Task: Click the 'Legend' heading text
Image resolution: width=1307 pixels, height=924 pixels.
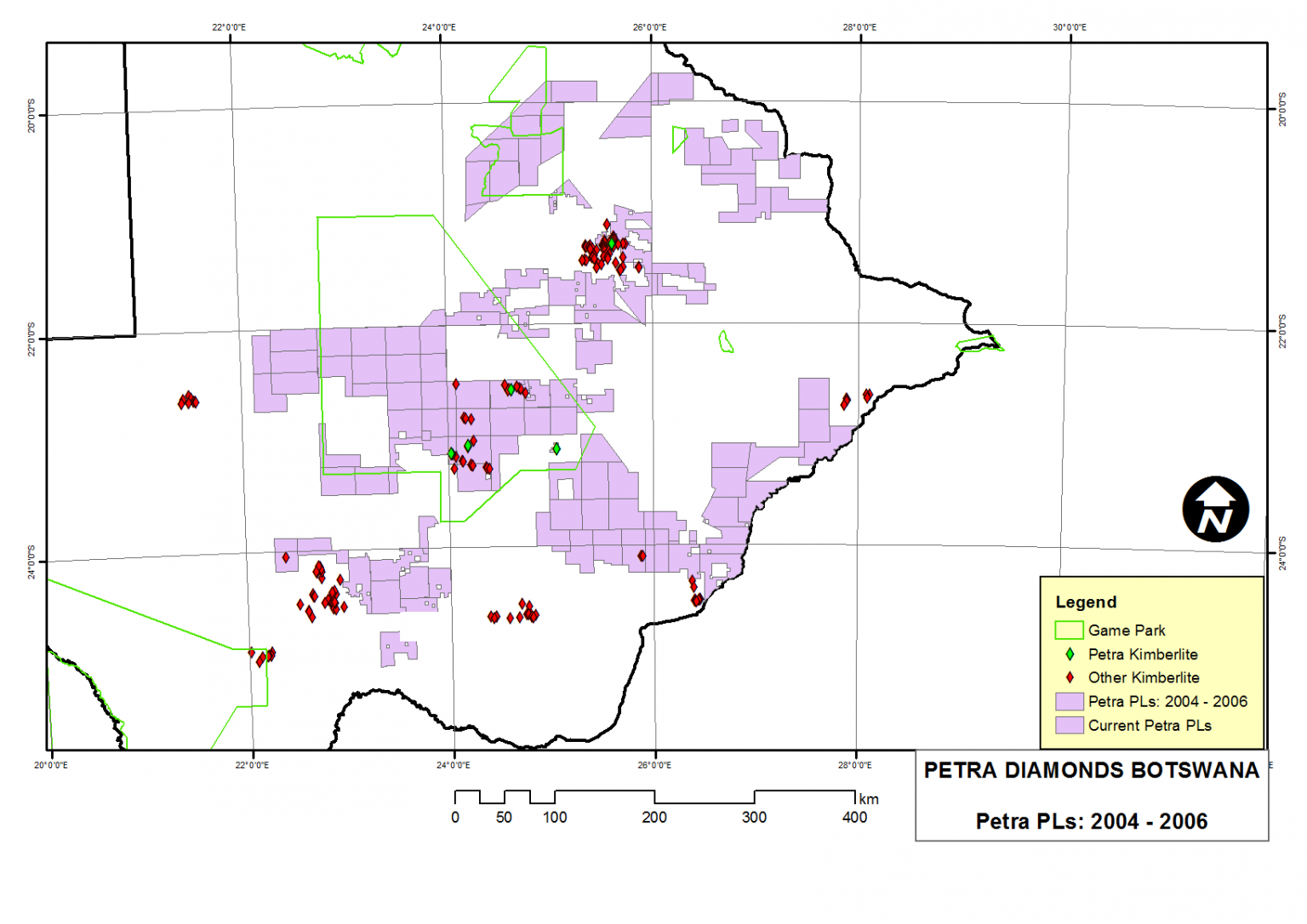Action: (1086, 602)
